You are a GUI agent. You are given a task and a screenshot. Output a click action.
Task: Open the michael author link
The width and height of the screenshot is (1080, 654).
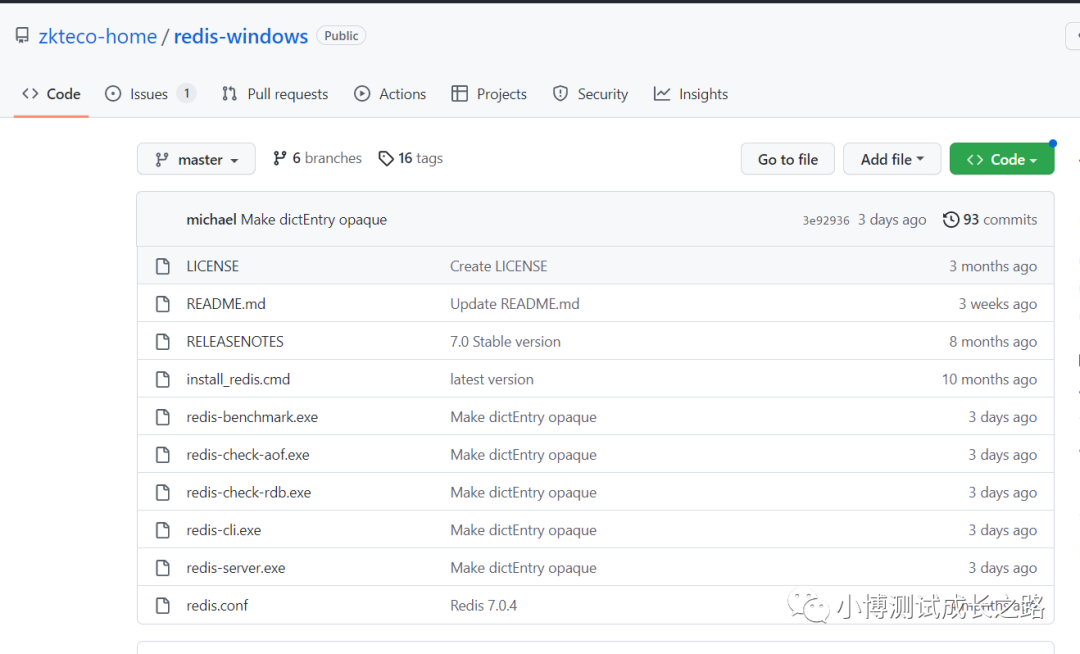pos(211,220)
